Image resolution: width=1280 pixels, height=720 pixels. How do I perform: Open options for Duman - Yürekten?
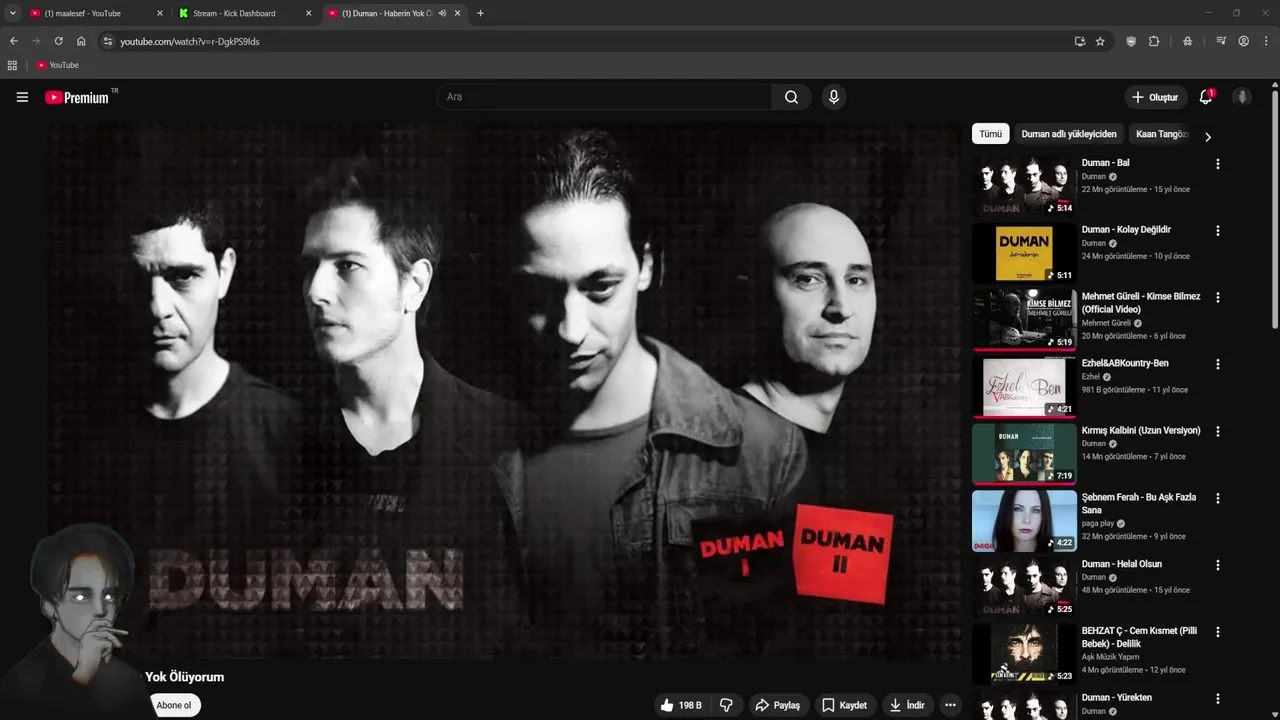[1217, 699]
